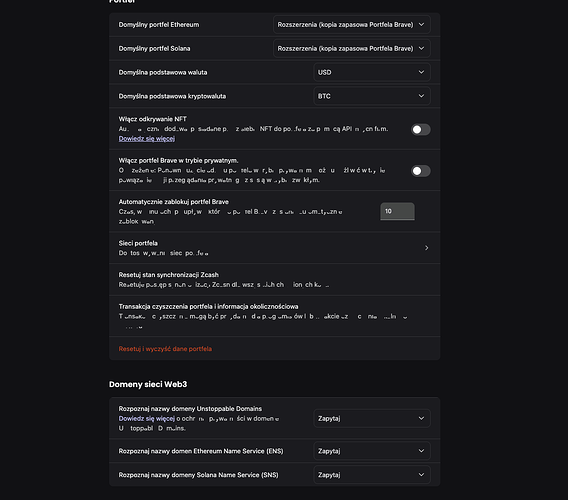Click chevron icon of SNS selector
This screenshot has width=568, height=500.
tap(421, 475)
